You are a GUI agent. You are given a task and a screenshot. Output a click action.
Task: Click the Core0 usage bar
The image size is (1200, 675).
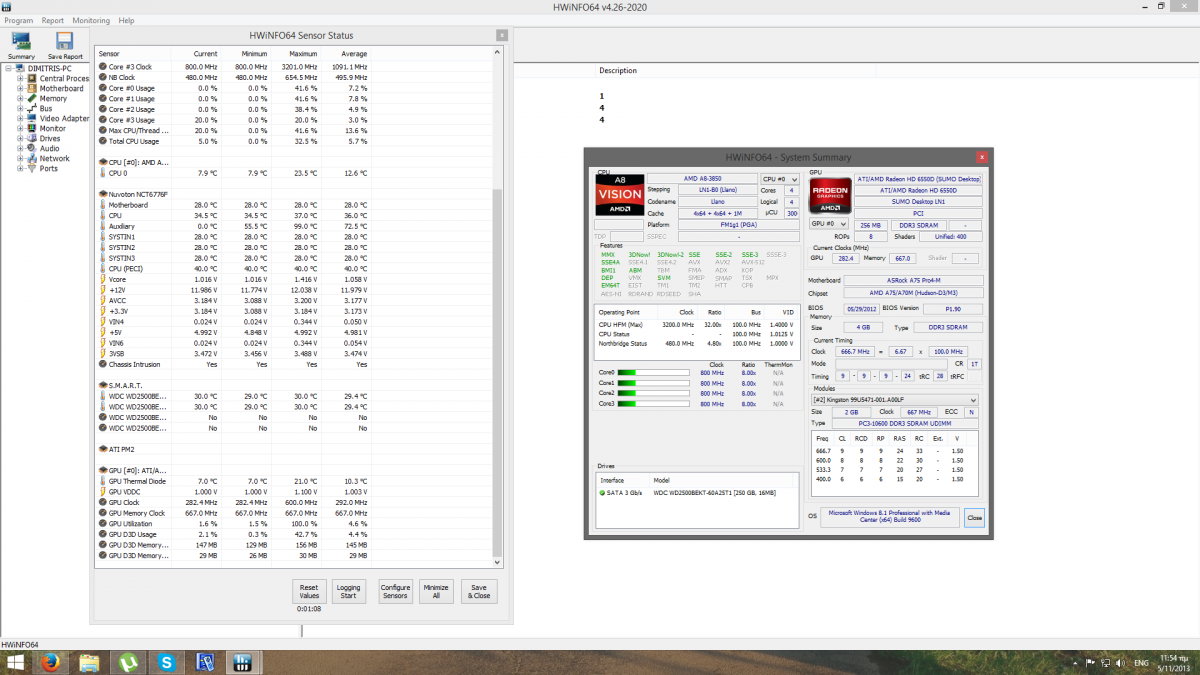[x=654, y=373]
